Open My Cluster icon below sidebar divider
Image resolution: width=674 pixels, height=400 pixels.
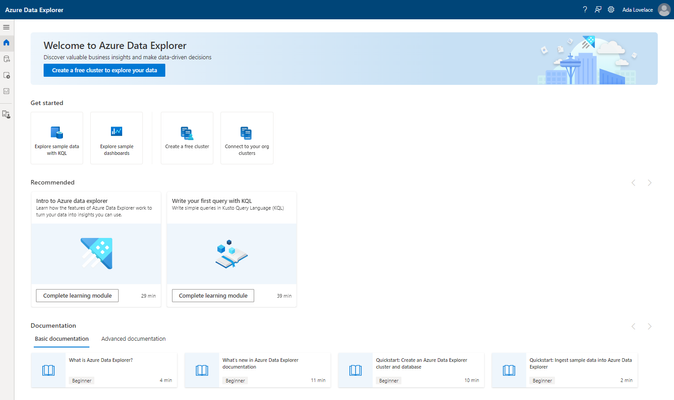point(6,114)
